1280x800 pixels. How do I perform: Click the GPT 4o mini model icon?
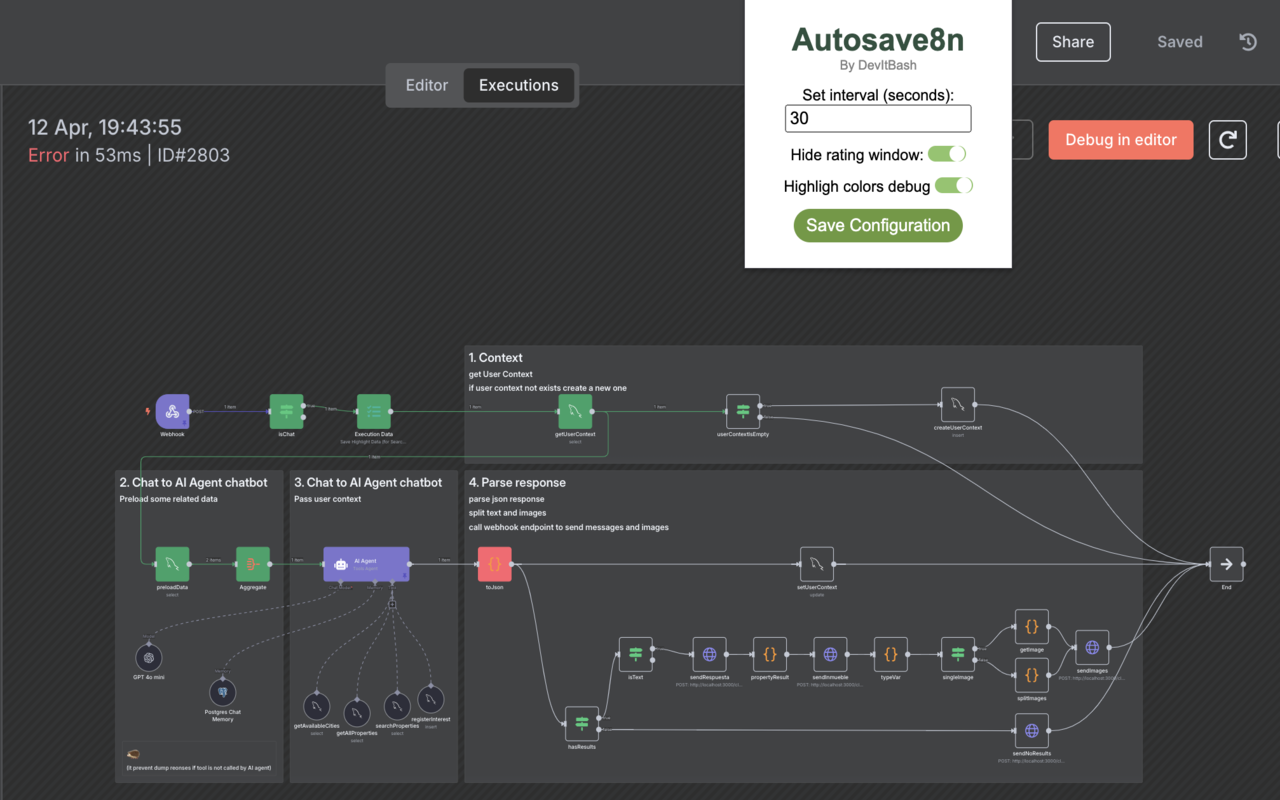[x=148, y=657]
